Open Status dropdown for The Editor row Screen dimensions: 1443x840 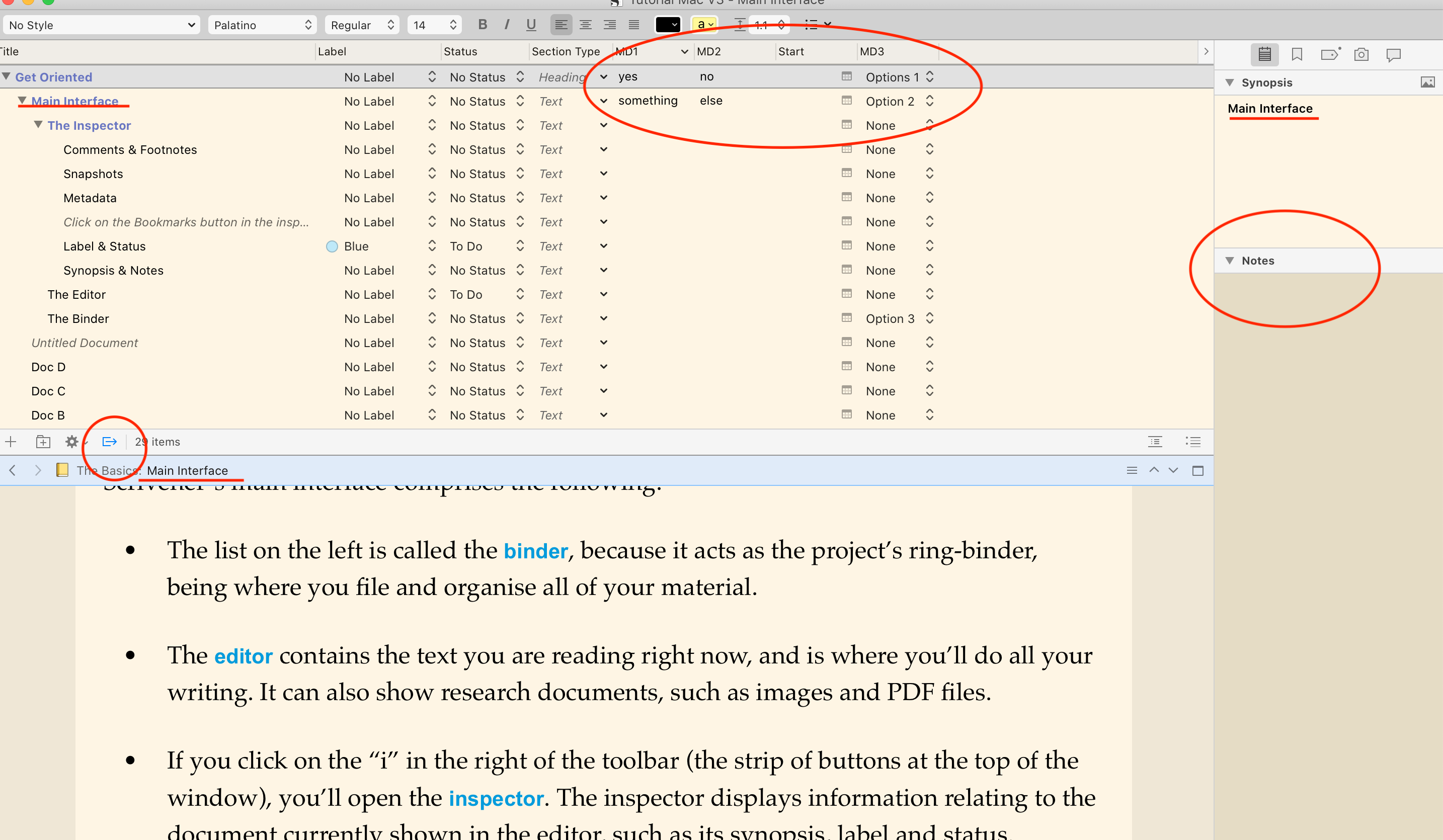click(520, 294)
